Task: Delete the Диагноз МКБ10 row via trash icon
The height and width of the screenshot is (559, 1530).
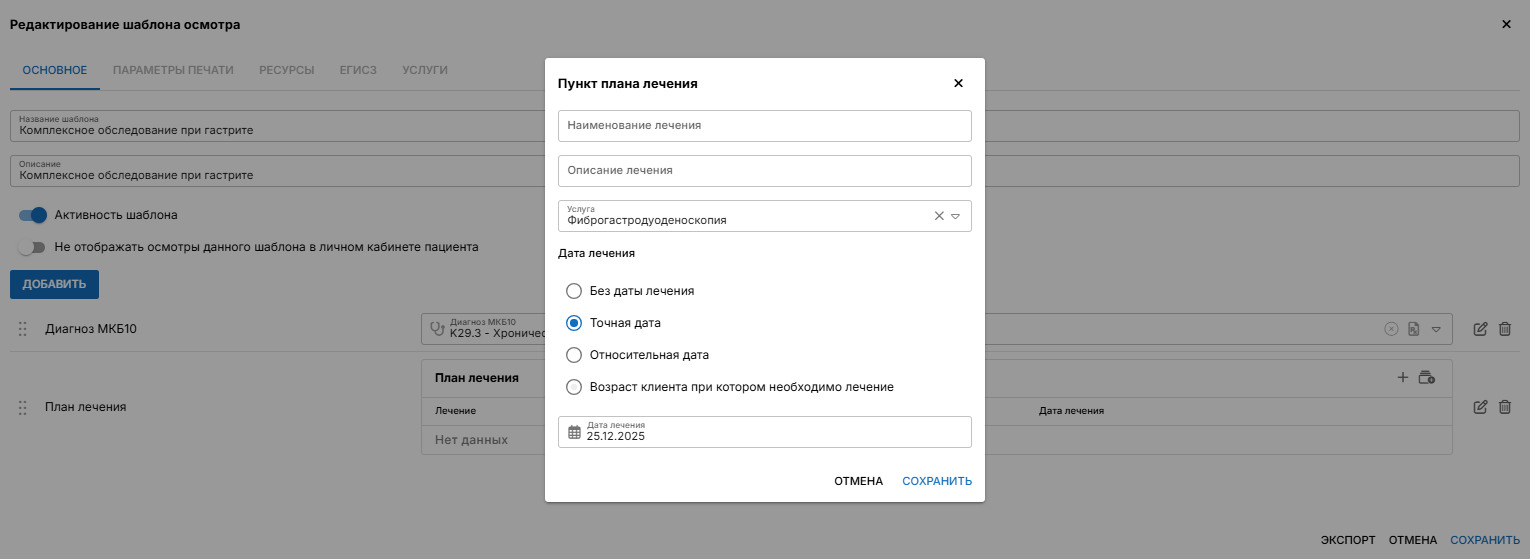Action: pos(1504,329)
